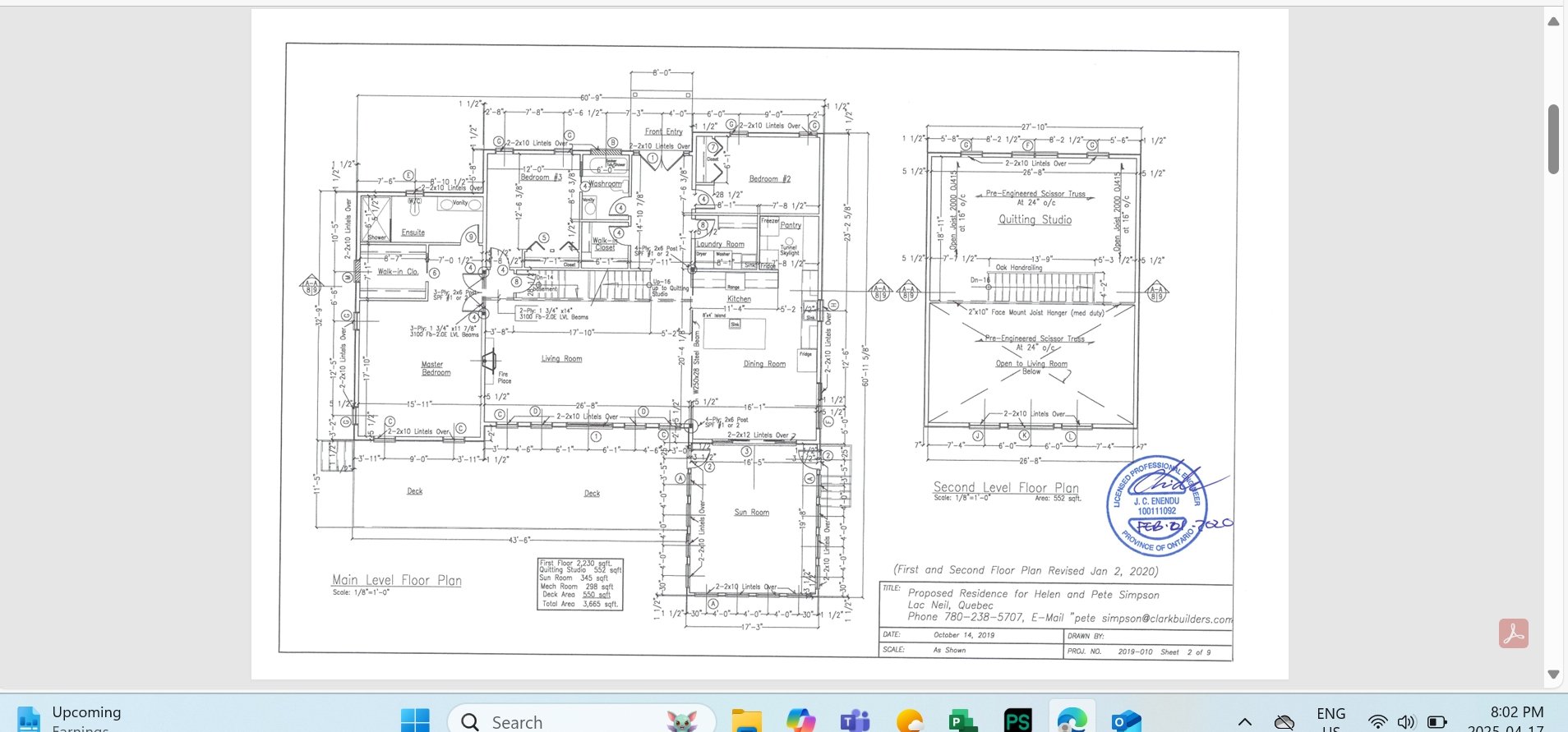The height and width of the screenshot is (732, 1568).
Task: Click the scrollbar up arrow
Action: [x=1553, y=21]
